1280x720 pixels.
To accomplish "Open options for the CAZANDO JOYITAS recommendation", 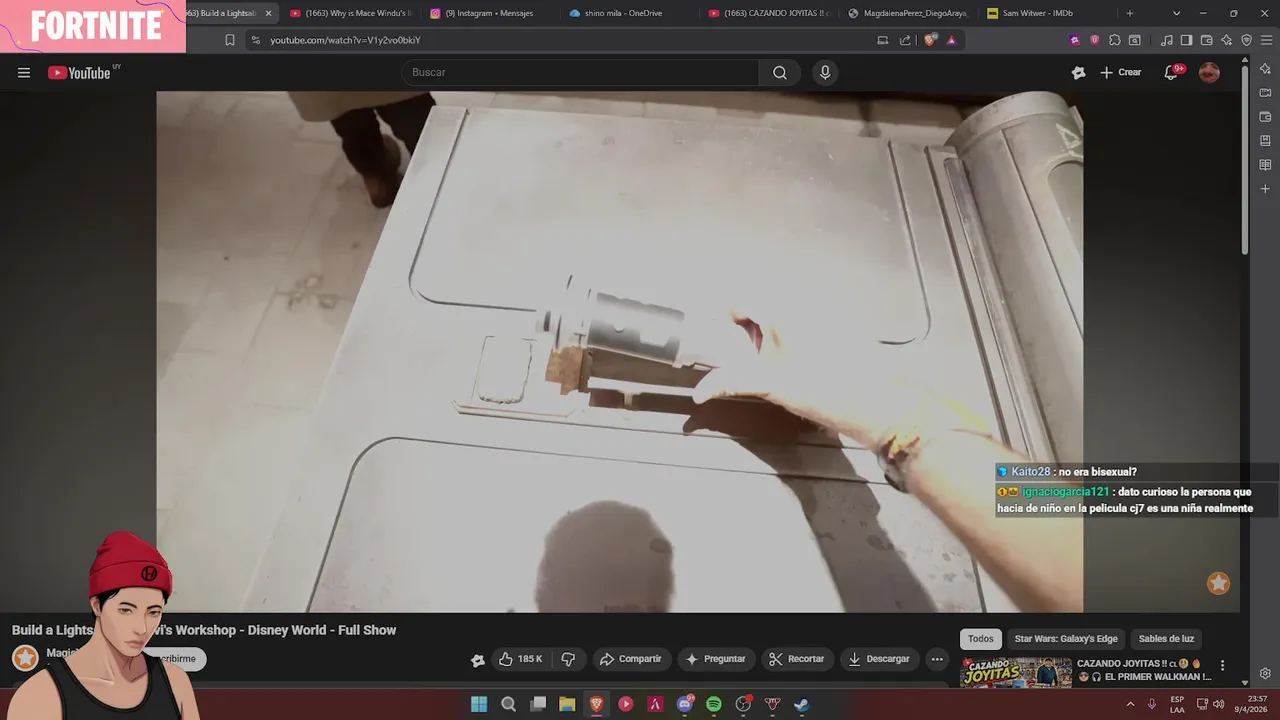I will coord(1222,666).
